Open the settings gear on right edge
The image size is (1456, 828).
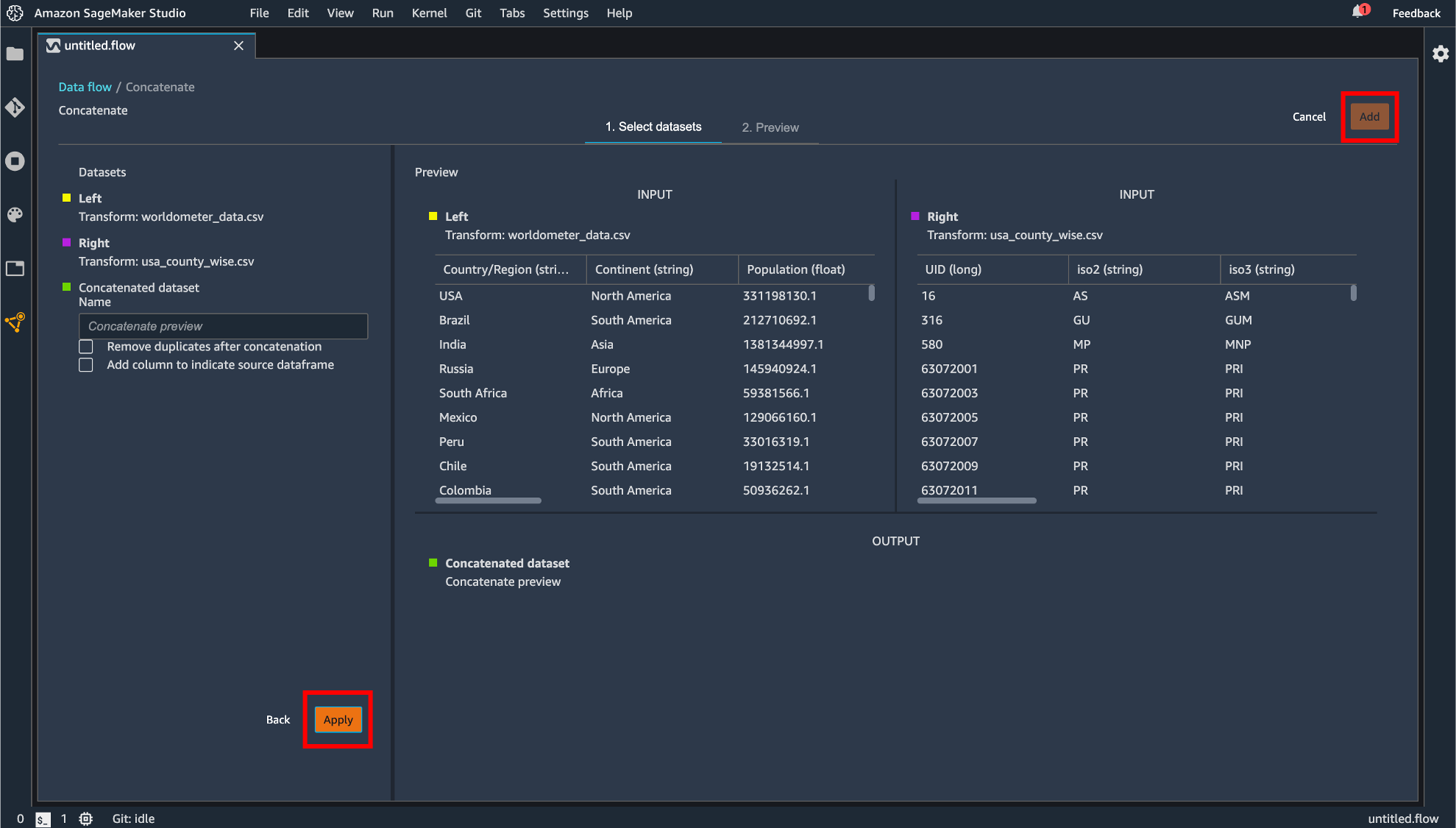1440,54
